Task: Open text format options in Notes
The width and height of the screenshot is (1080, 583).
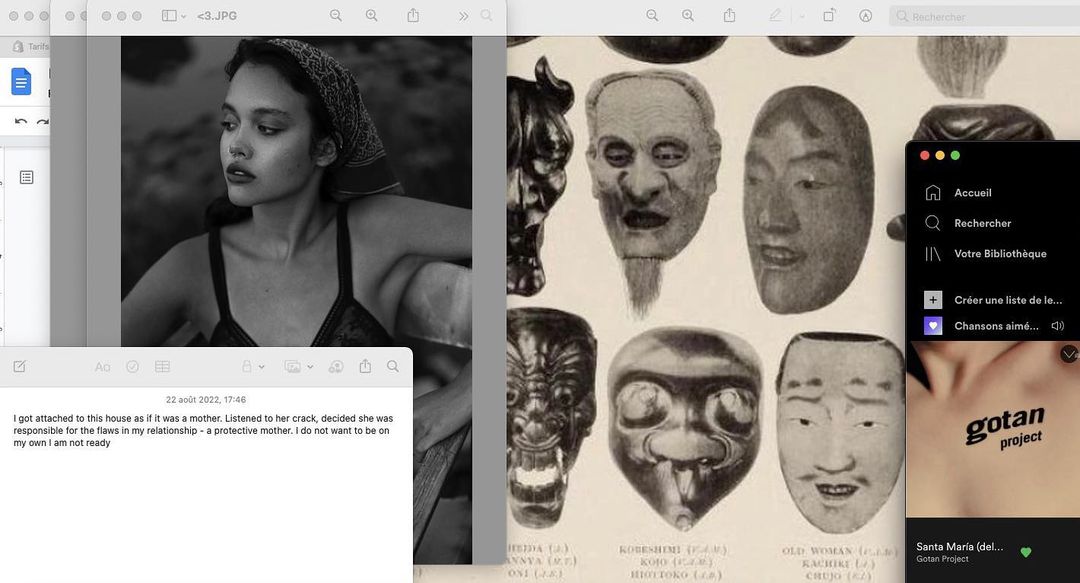Action: pyautogui.click(x=102, y=367)
